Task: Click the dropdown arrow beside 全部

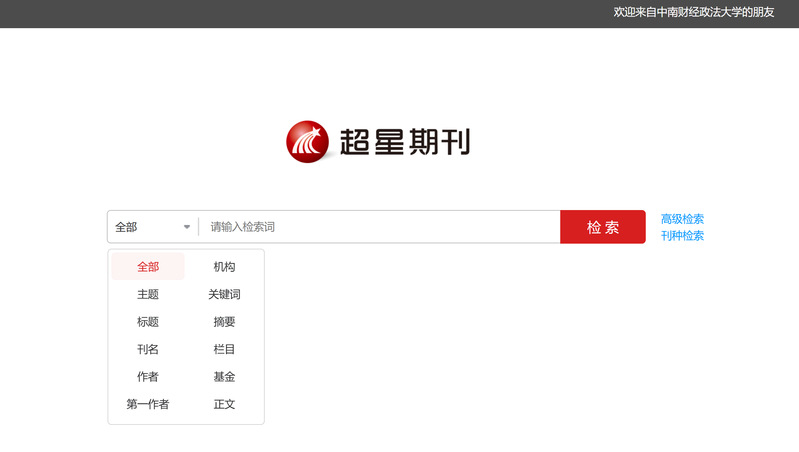Action: tap(186, 227)
